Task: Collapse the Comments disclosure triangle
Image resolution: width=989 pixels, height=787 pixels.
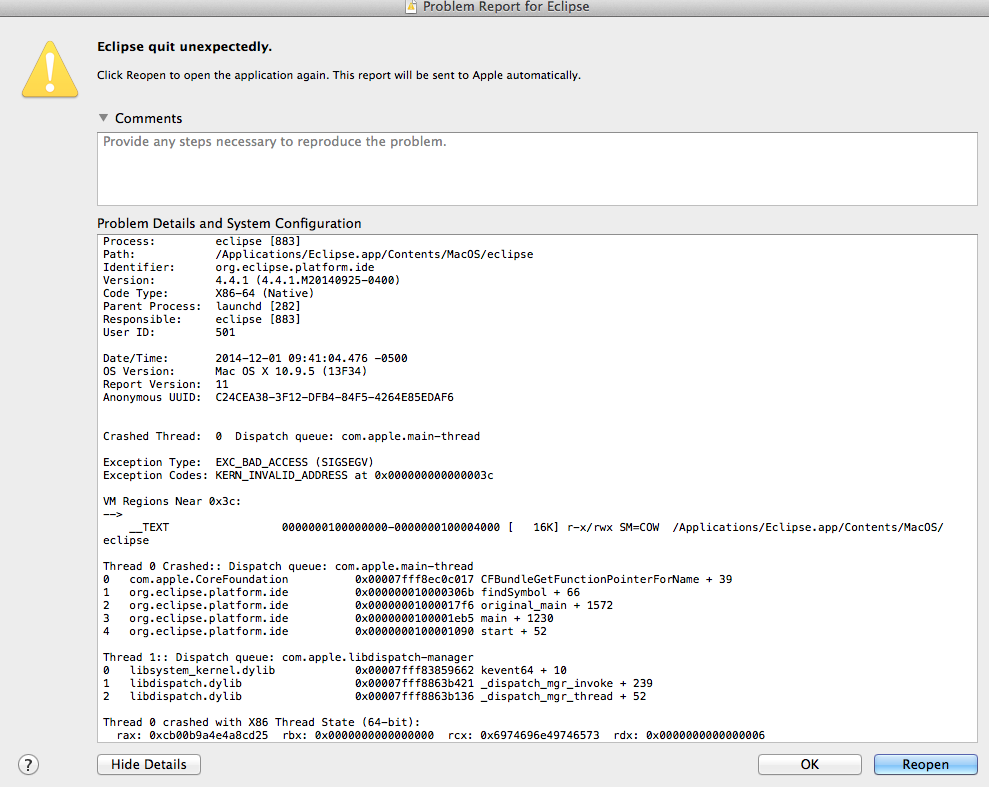Action: [103, 118]
